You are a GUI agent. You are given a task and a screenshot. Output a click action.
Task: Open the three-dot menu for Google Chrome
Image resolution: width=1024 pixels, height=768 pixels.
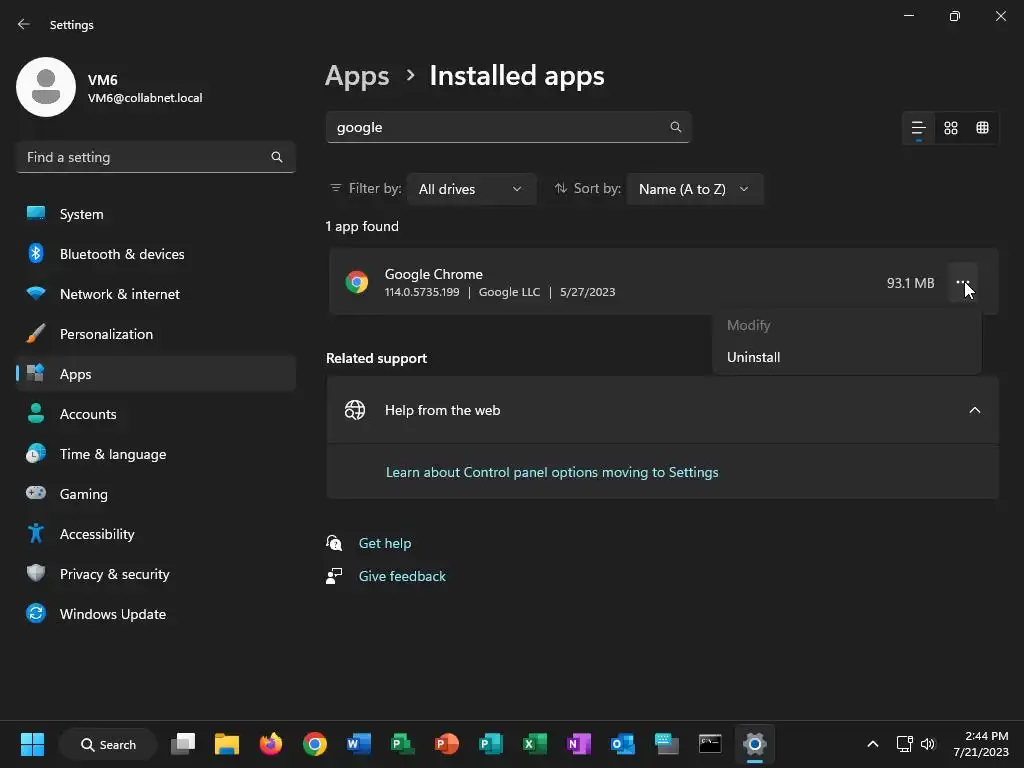[x=963, y=282]
